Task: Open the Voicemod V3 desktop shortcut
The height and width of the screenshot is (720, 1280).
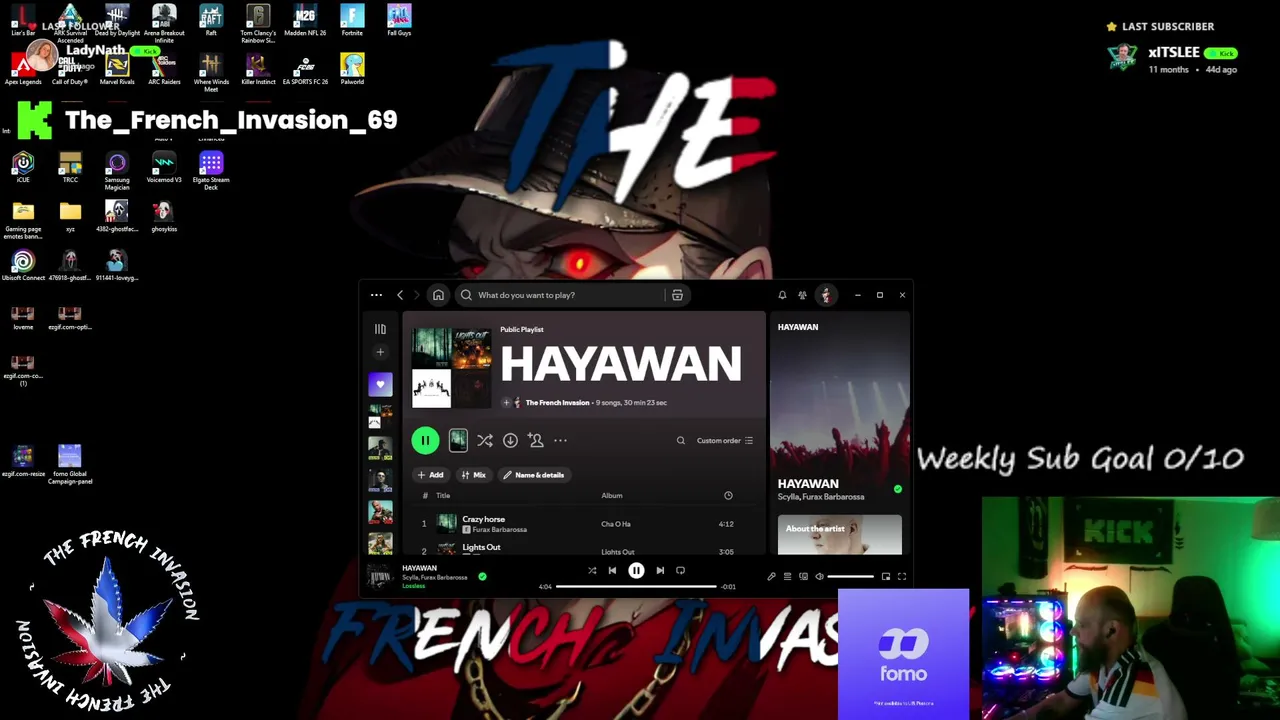Action: 164,167
